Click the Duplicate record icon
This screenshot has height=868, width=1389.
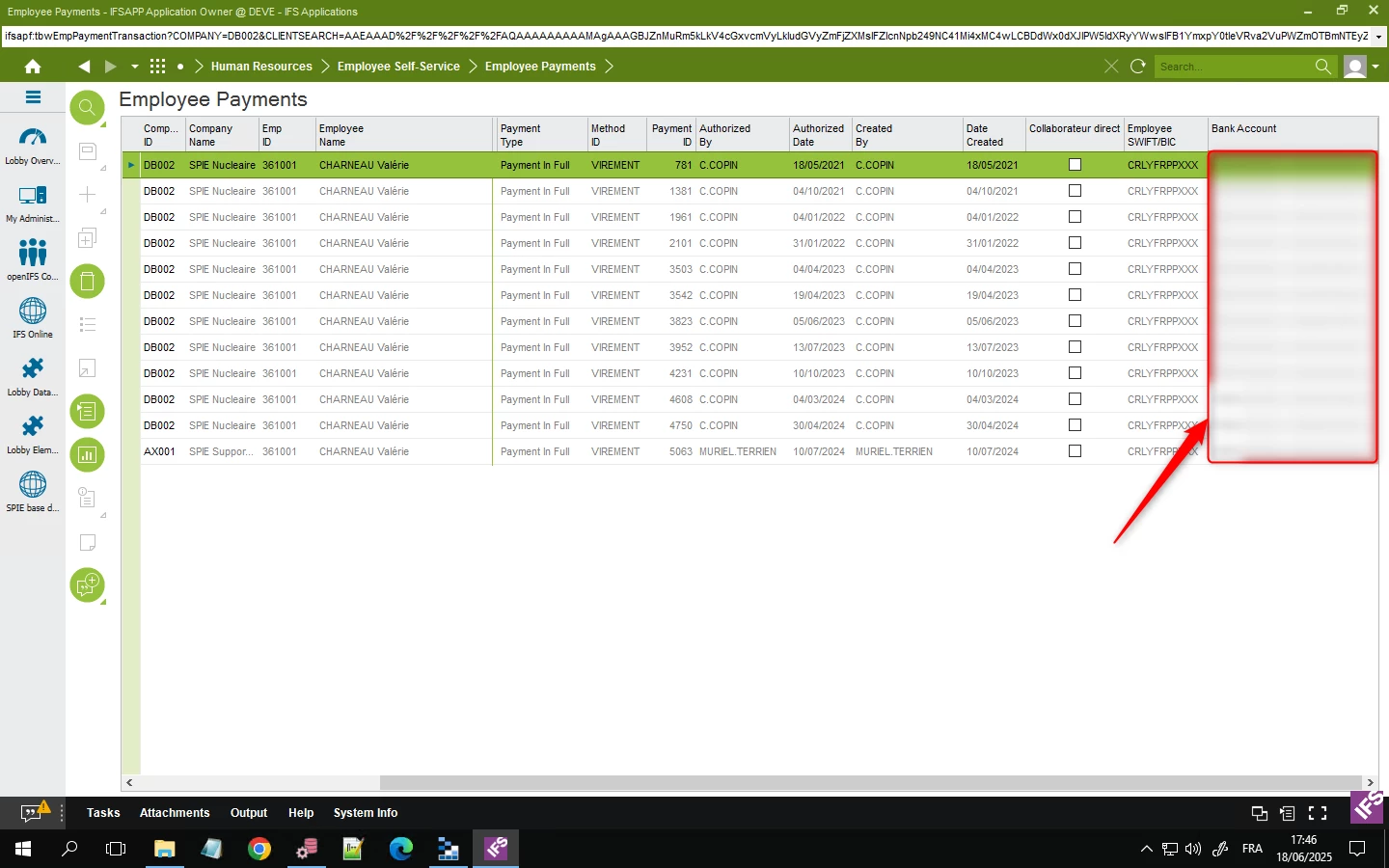click(x=87, y=237)
